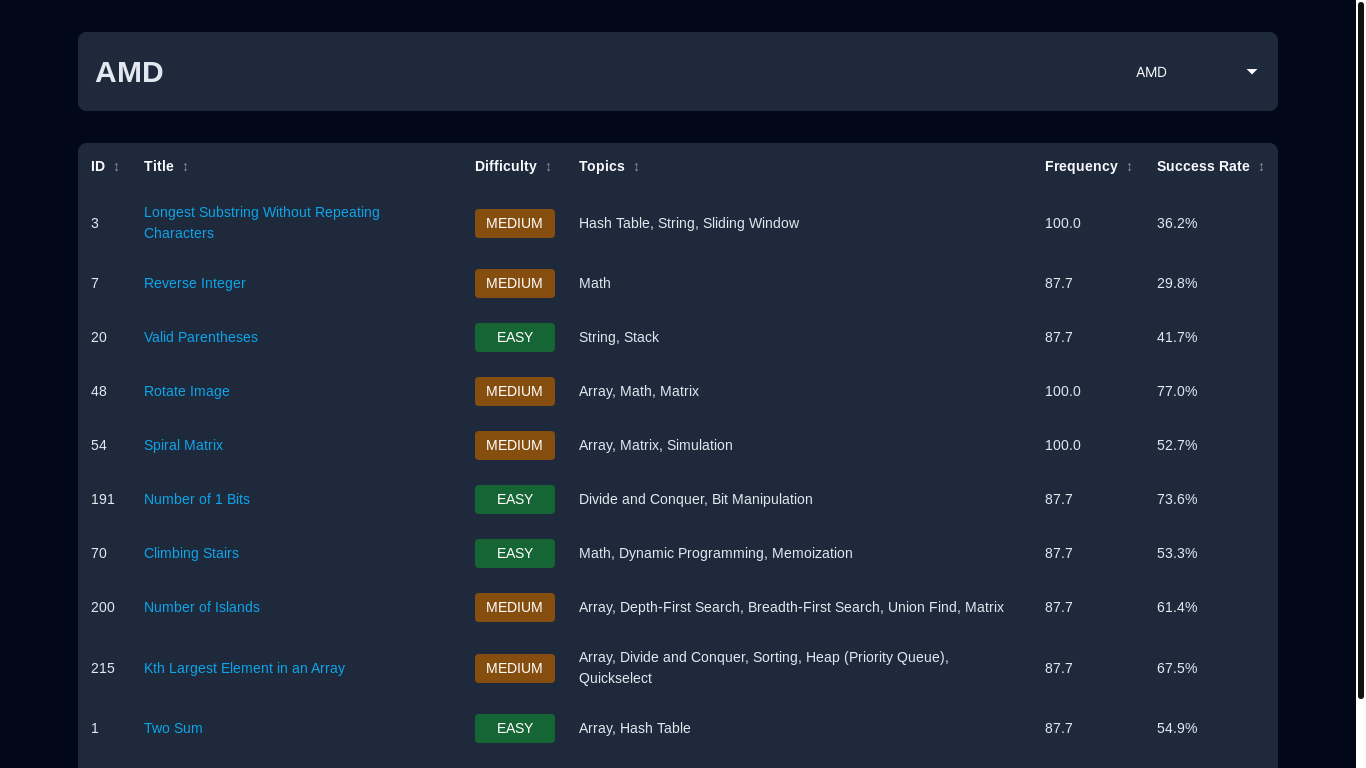Sort table by Success Rate column

[1211, 166]
